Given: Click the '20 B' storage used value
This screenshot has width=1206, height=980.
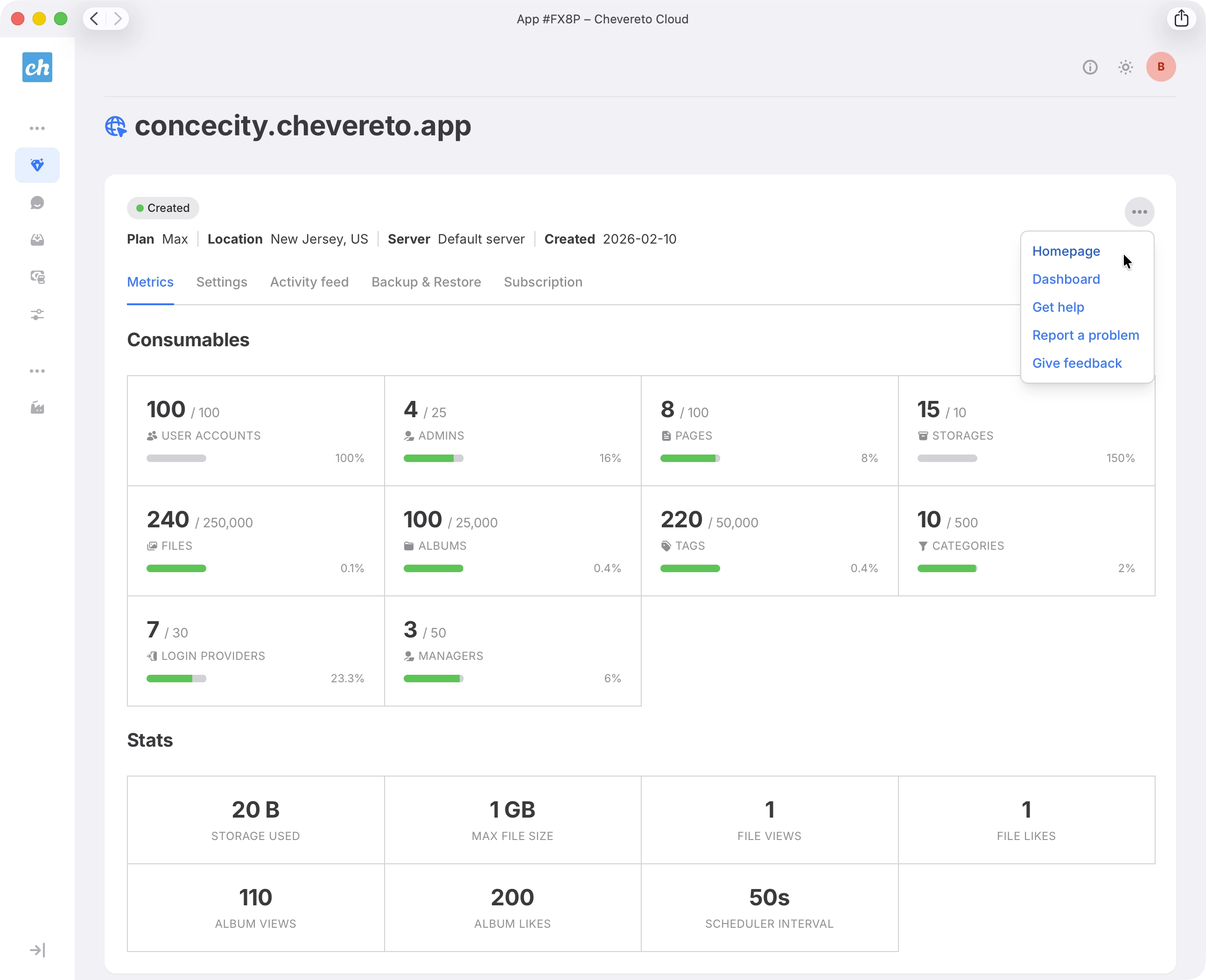Looking at the screenshot, I should pos(255,810).
